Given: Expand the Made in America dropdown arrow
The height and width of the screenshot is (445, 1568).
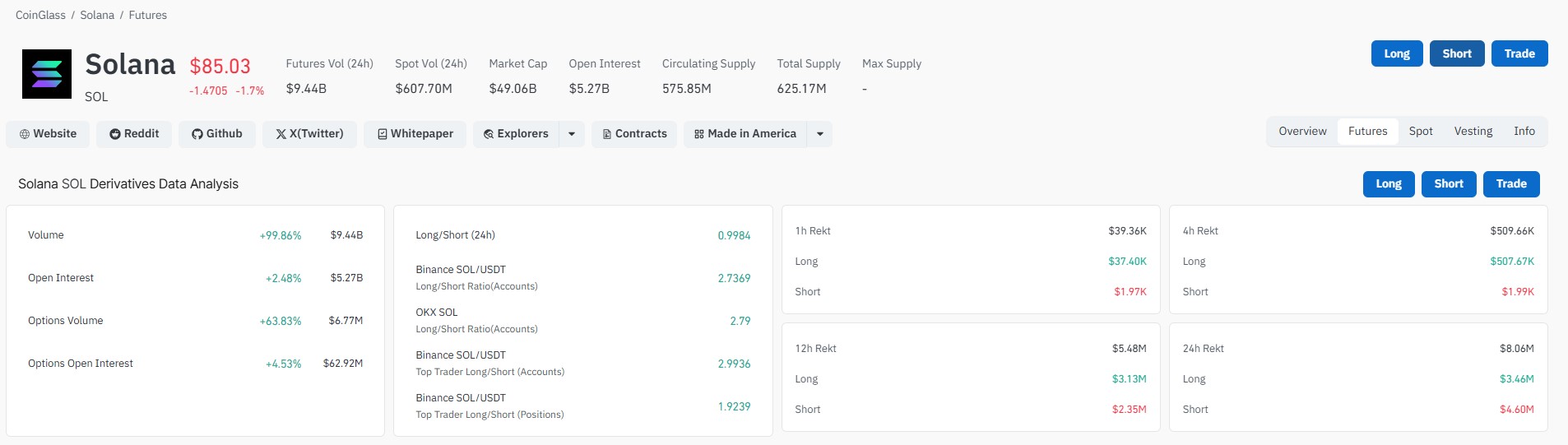Looking at the screenshot, I should pos(820,134).
